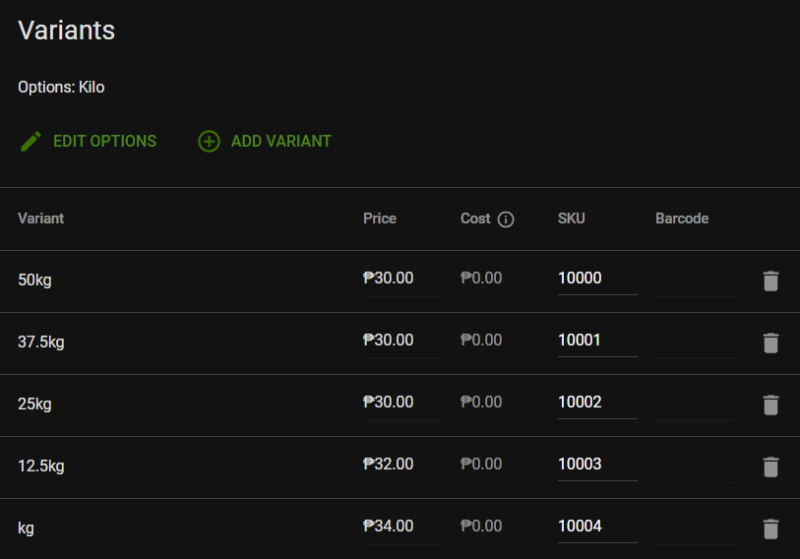Delete the kg variant row

[x=770, y=529]
